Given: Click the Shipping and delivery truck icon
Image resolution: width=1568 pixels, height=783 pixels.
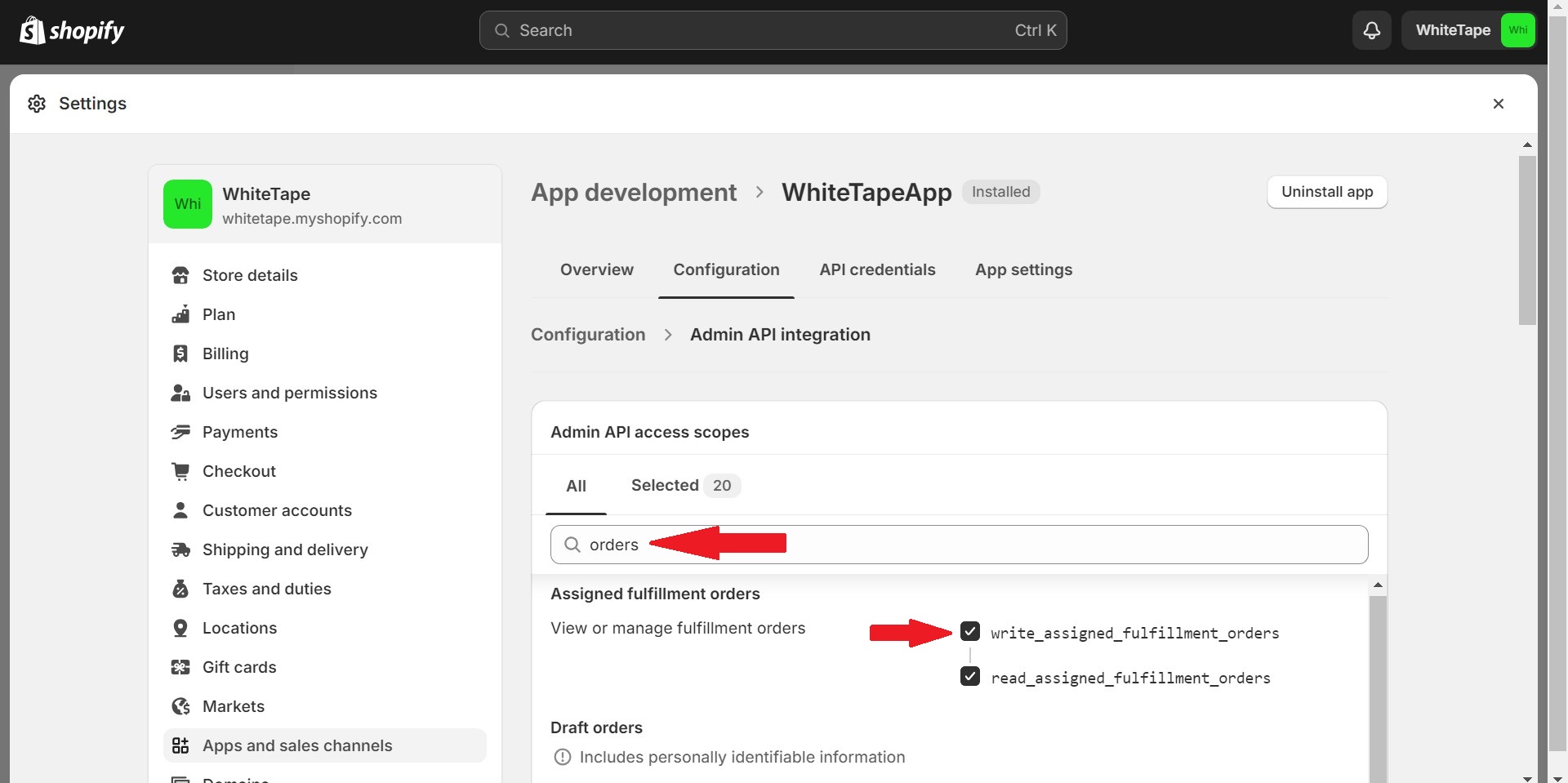Looking at the screenshot, I should click(180, 549).
